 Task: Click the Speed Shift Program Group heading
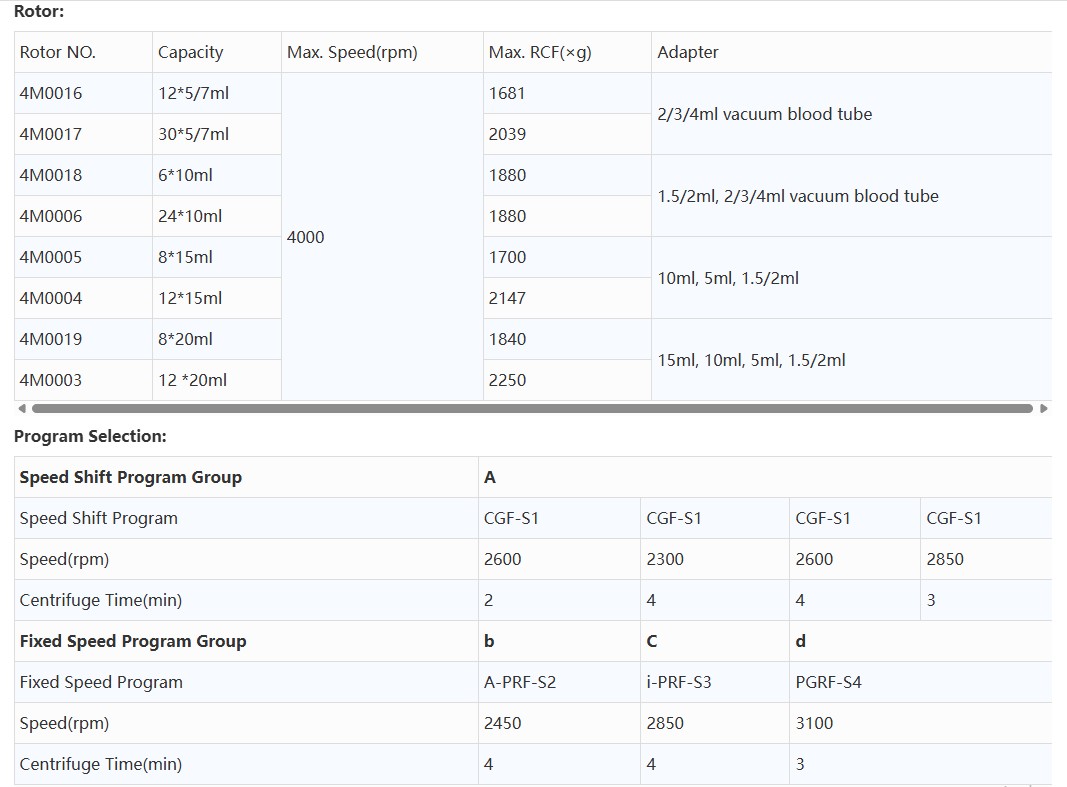pos(131,477)
